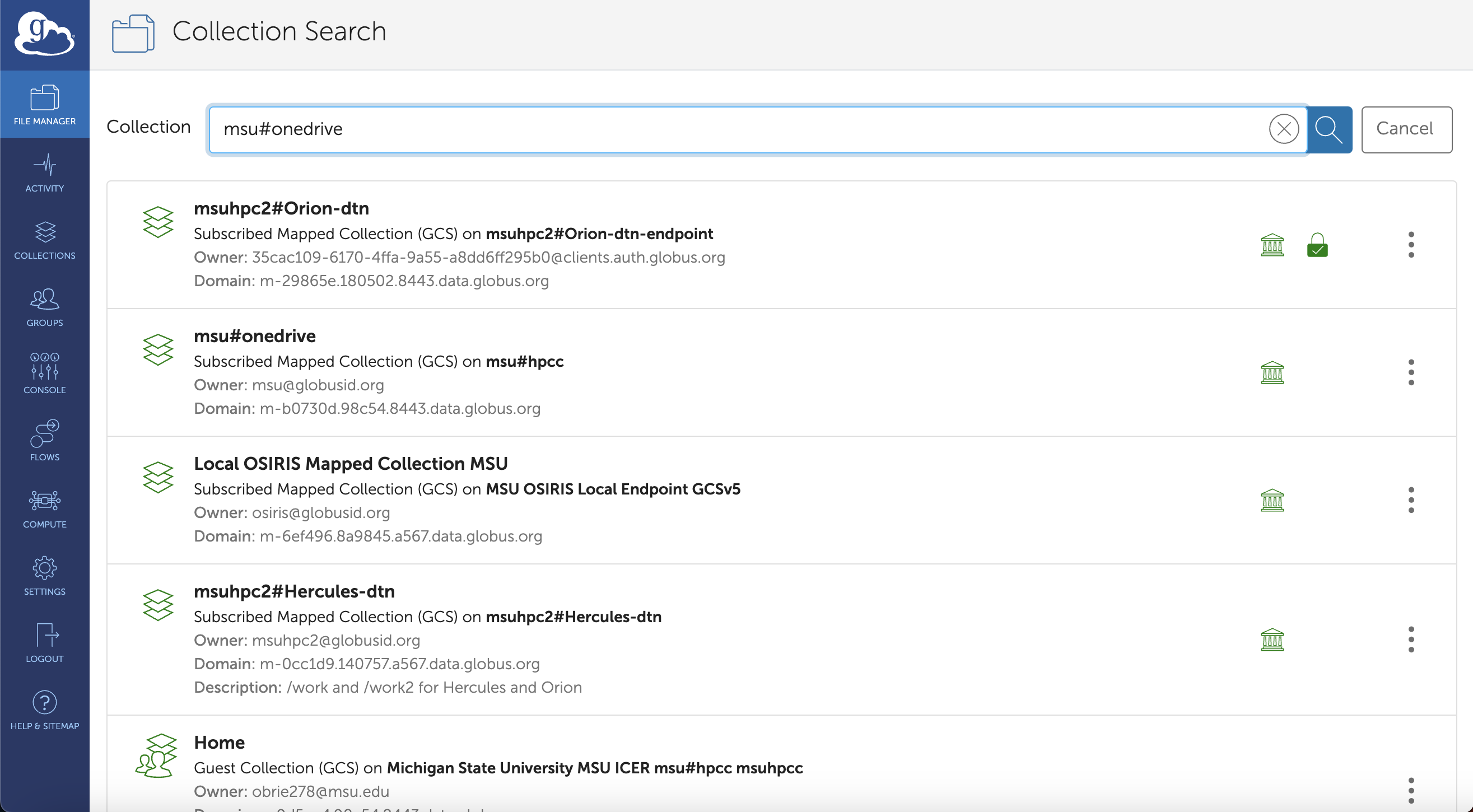Cancel the collection search
This screenshot has height=812, width=1473.
pyautogui.click(x=1406, y=129)
